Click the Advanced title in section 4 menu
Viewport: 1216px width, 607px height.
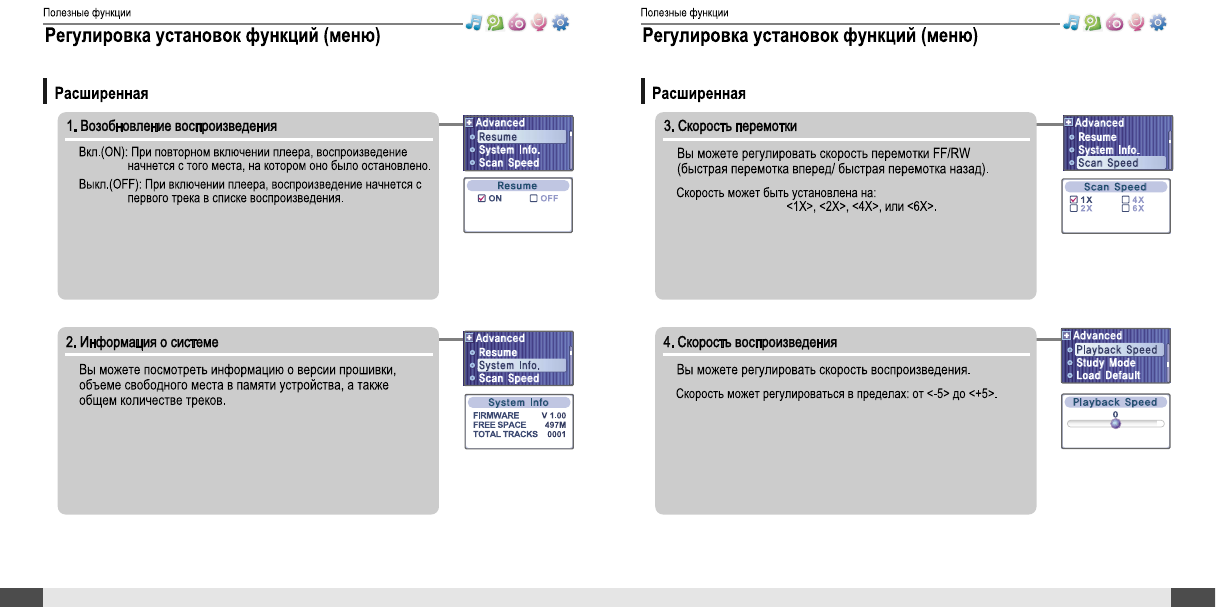coord(1098,336)
